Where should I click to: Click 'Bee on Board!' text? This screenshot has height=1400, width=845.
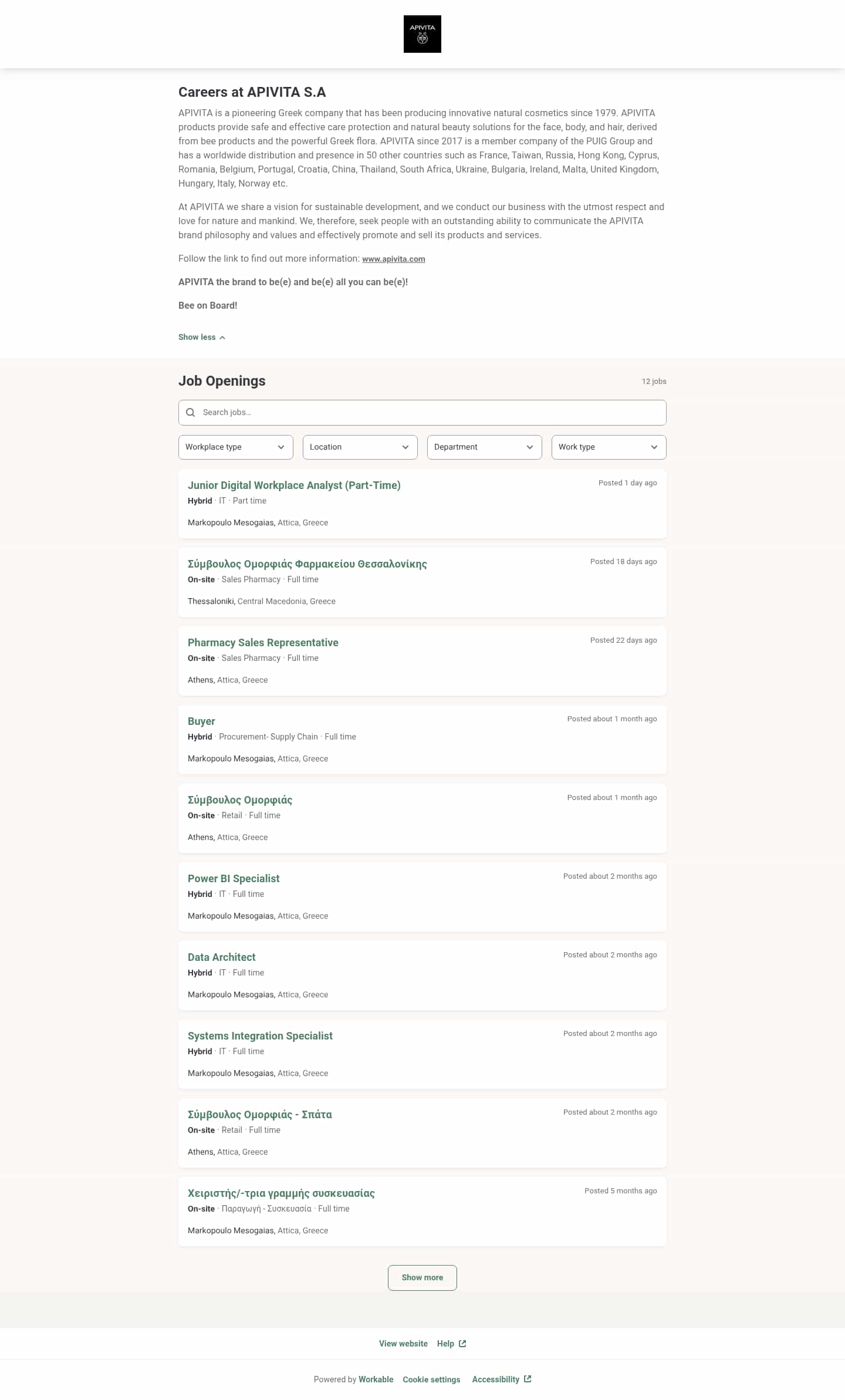tap(208, 306)
